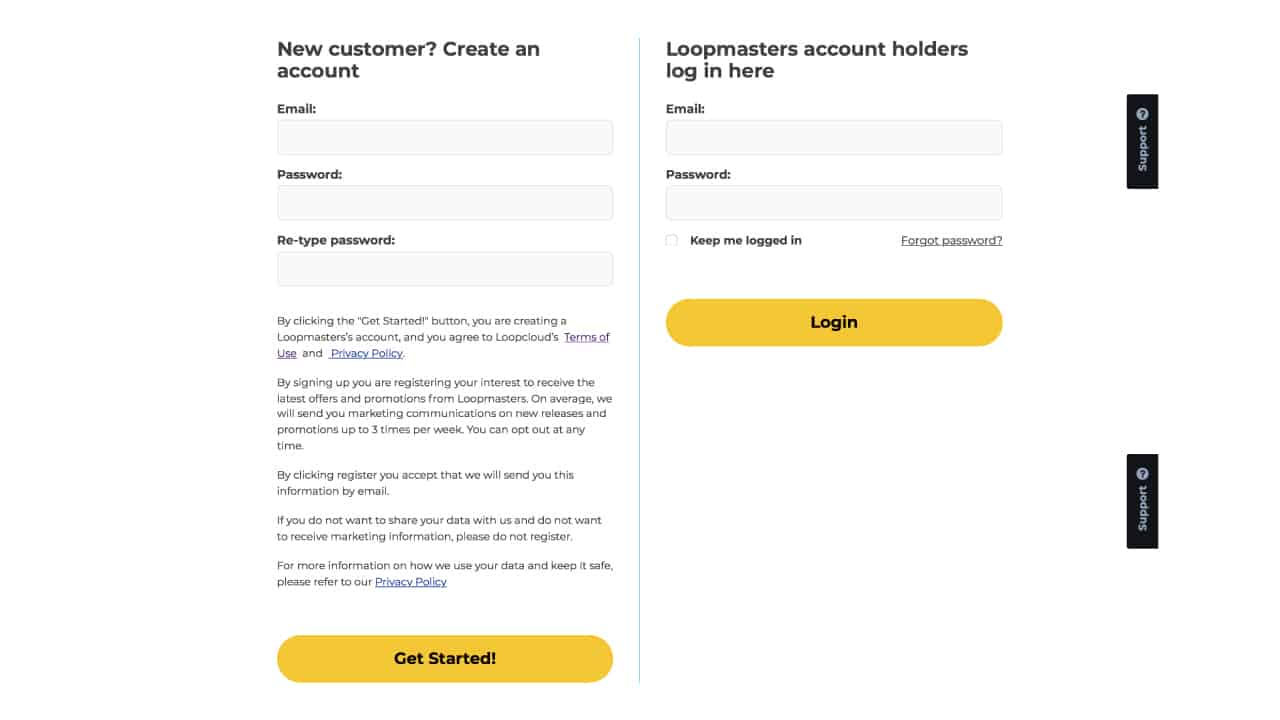The width and height of the screenshot is (1280, 720).
Task: Click the "New customer? Create an account" heading
Action: tap(408, 60)
